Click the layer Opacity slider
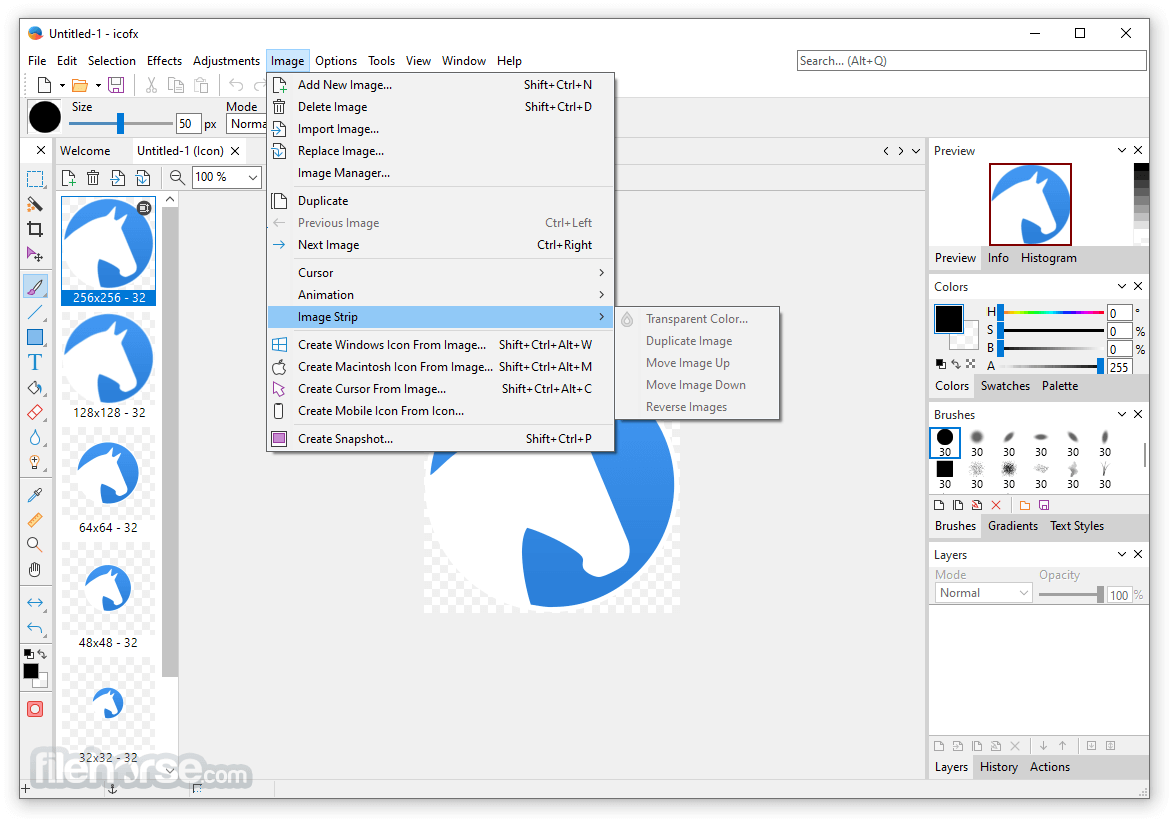Screen dimensions: 1169x819 point(1071,594)
